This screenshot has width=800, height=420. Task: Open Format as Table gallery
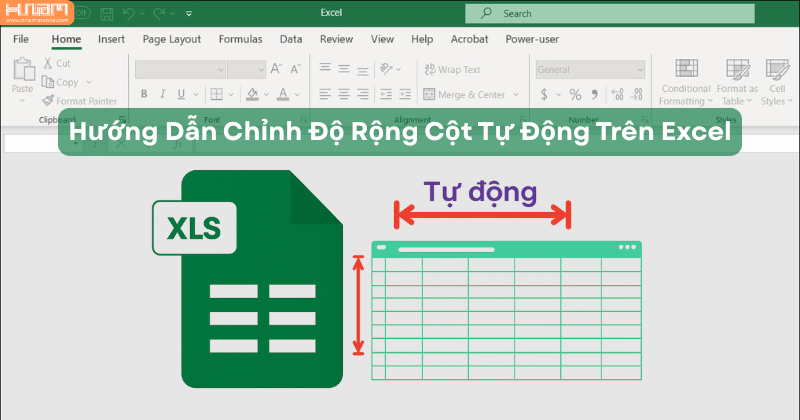coord(737,82)
